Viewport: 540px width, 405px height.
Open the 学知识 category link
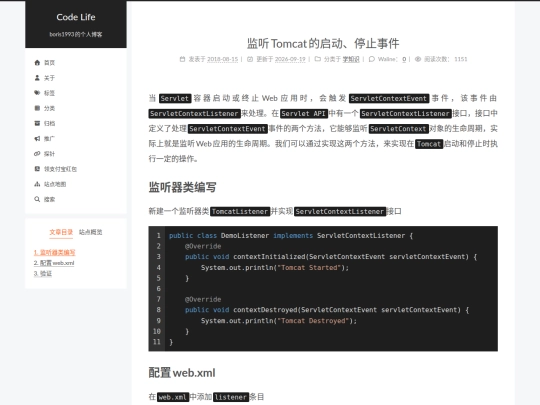pyautogui.click(x=351, y=59)
